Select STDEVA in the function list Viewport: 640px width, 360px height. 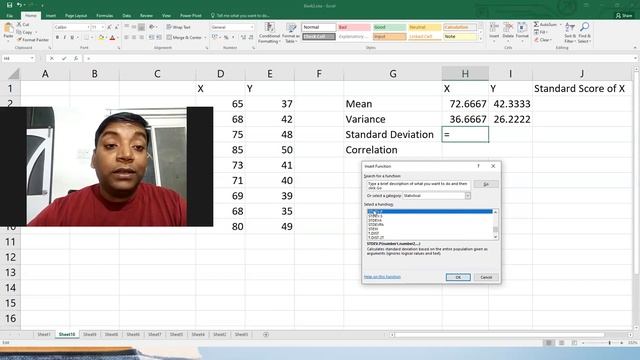pyautogui.click(x=375, y=220)
